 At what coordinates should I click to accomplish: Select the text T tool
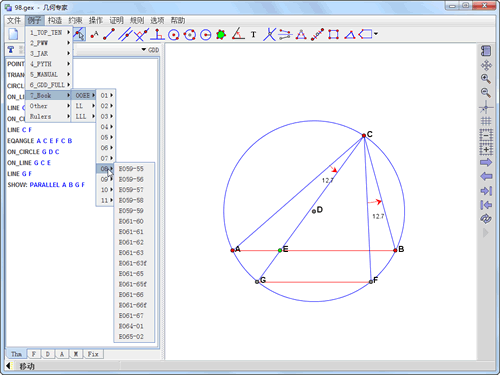254,34
